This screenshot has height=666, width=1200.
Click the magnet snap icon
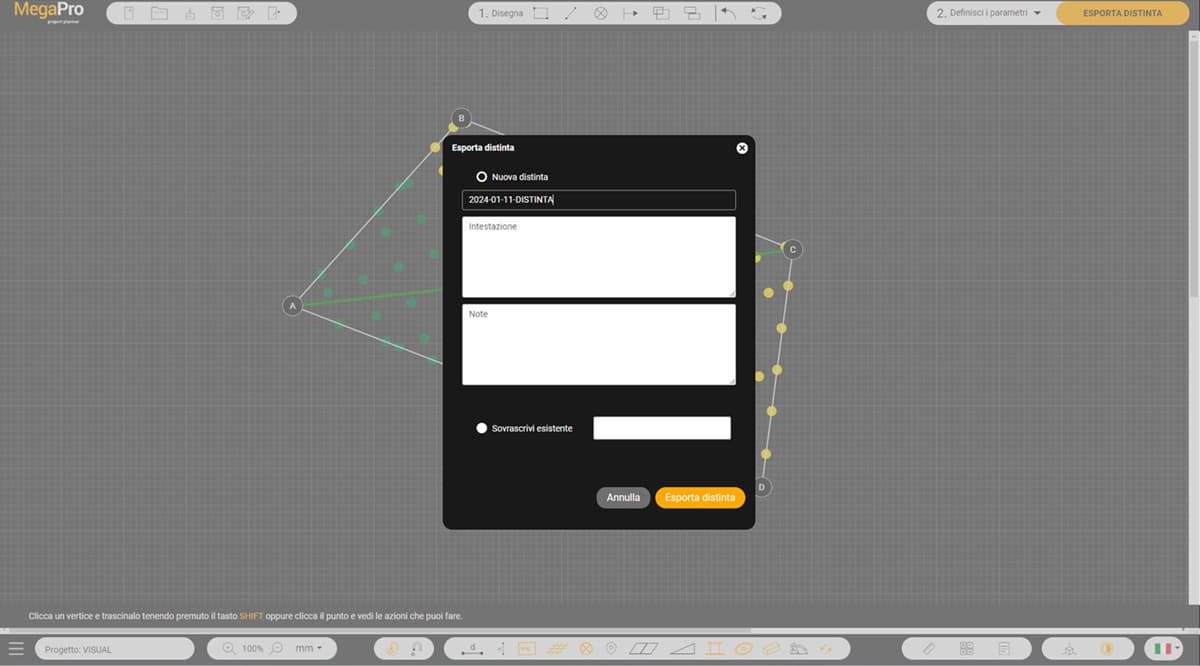click(x=416, y=649)
